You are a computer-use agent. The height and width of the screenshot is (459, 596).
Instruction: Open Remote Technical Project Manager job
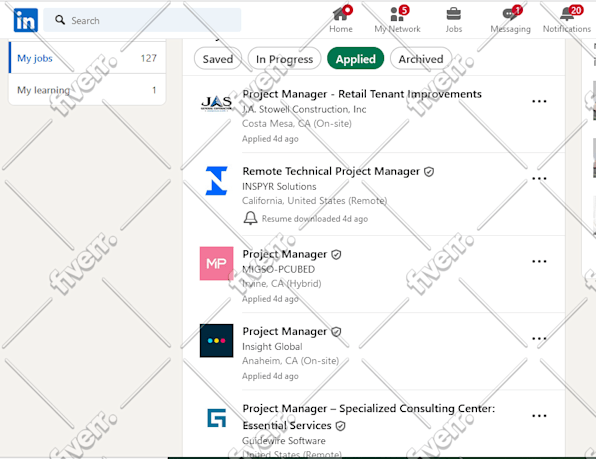coord(331,171)
